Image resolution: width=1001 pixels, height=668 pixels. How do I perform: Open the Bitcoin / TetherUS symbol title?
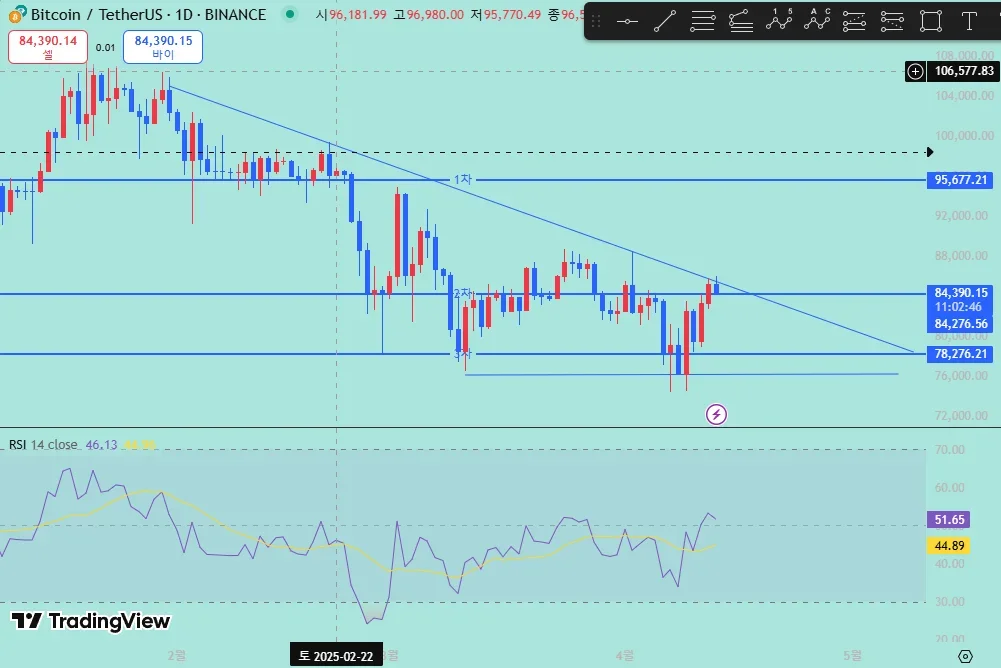(148, 14)
